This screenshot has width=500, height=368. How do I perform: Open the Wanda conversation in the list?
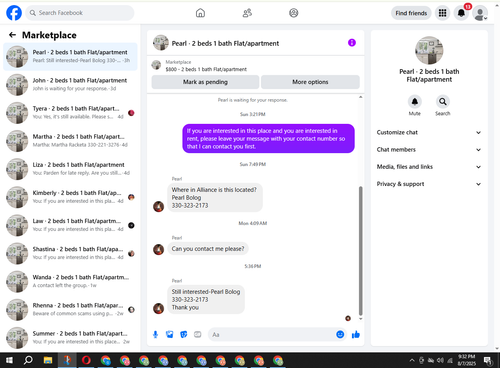click(x=70, y=281)
